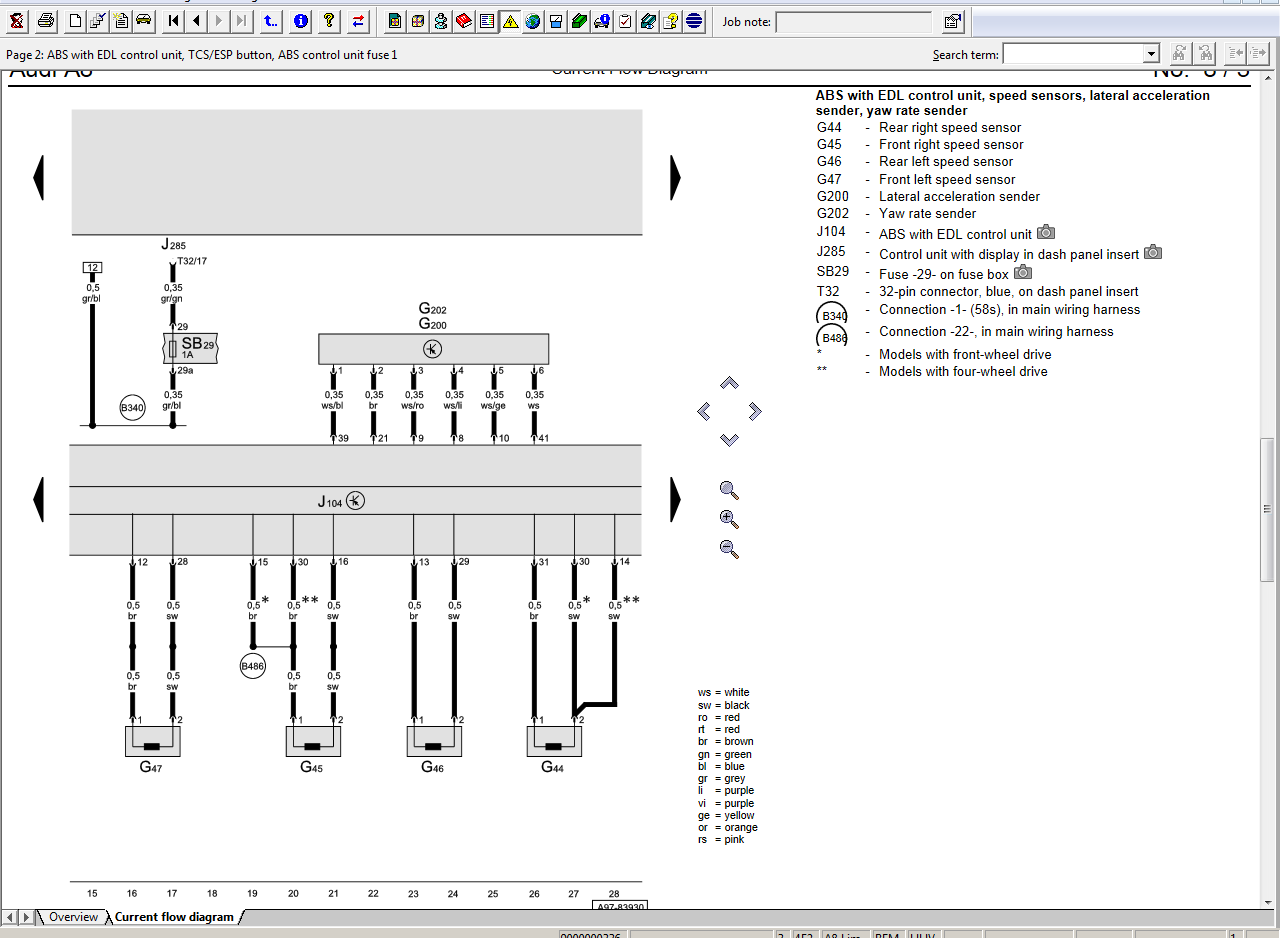1280x938 pixels.
Task: Go to the previous page arrow
Action: 196,20
